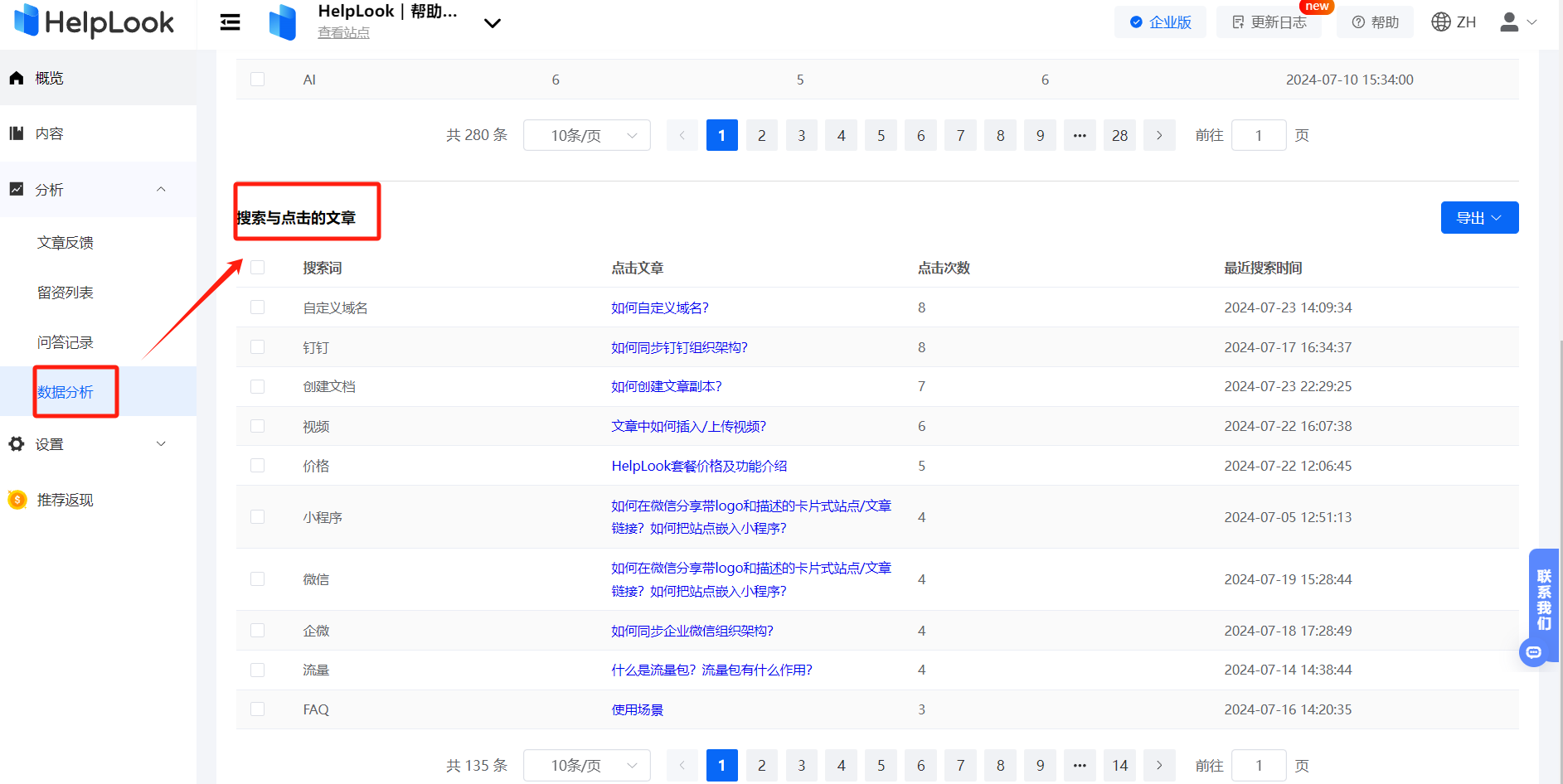This screenshot has width=1563, height=784.
Task: Check the FAQ row checkbox
Action: (258, 709)
